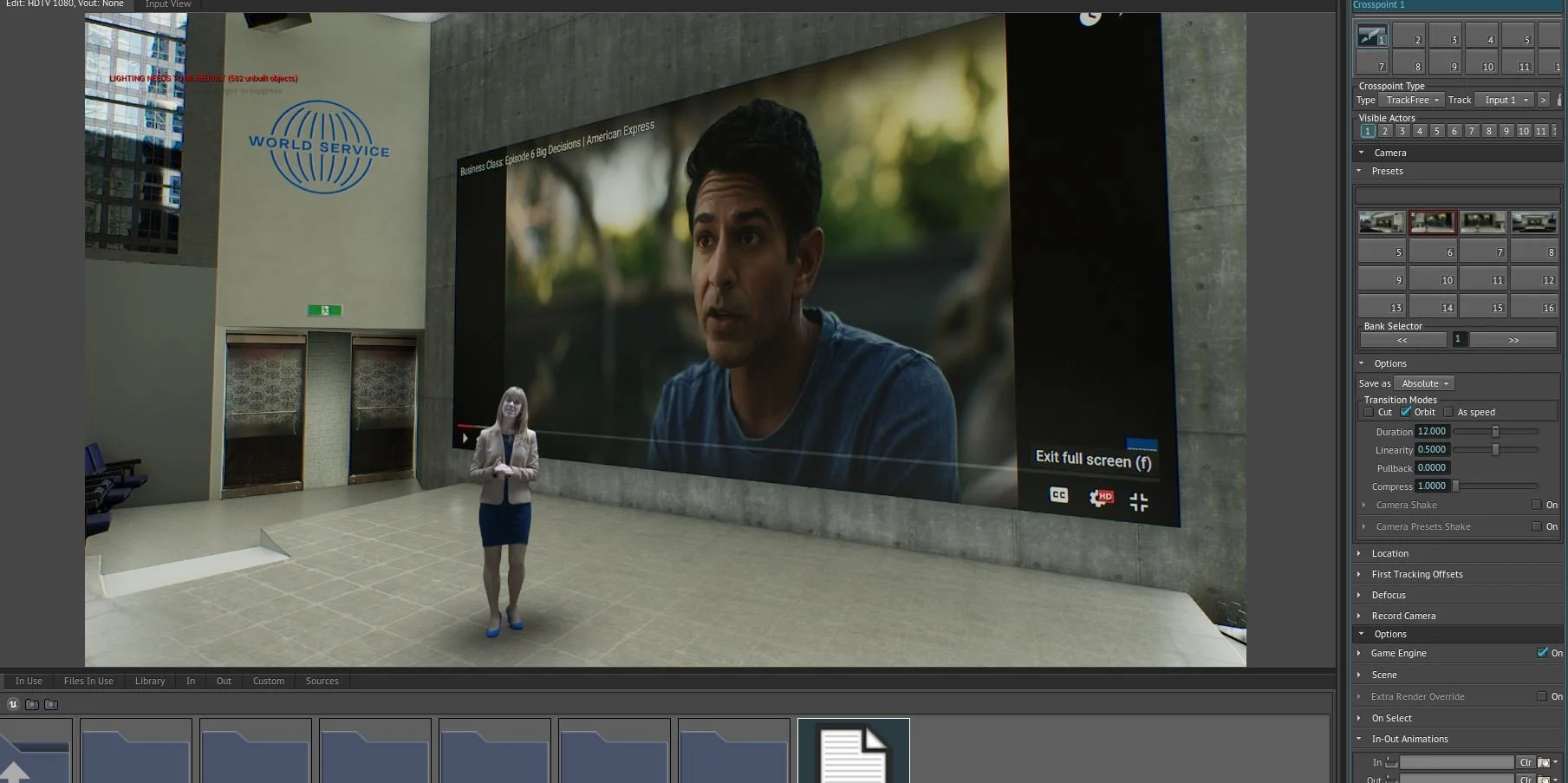Disable the Game Engine On checkbox
This screenshot has width=1568, height=783.
pos(1542,653)
